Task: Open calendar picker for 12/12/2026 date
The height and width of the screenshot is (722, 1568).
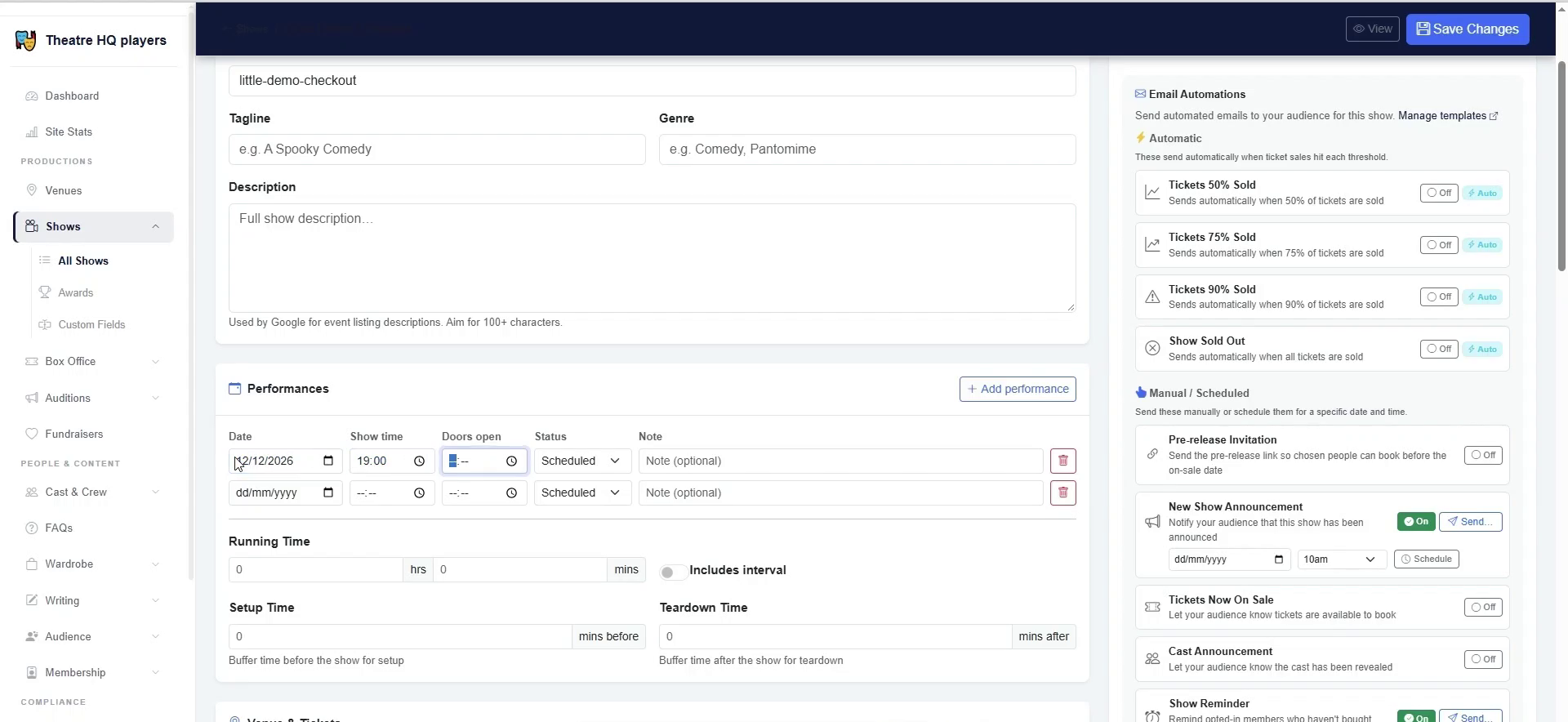Action: click(x=328, y=461)
